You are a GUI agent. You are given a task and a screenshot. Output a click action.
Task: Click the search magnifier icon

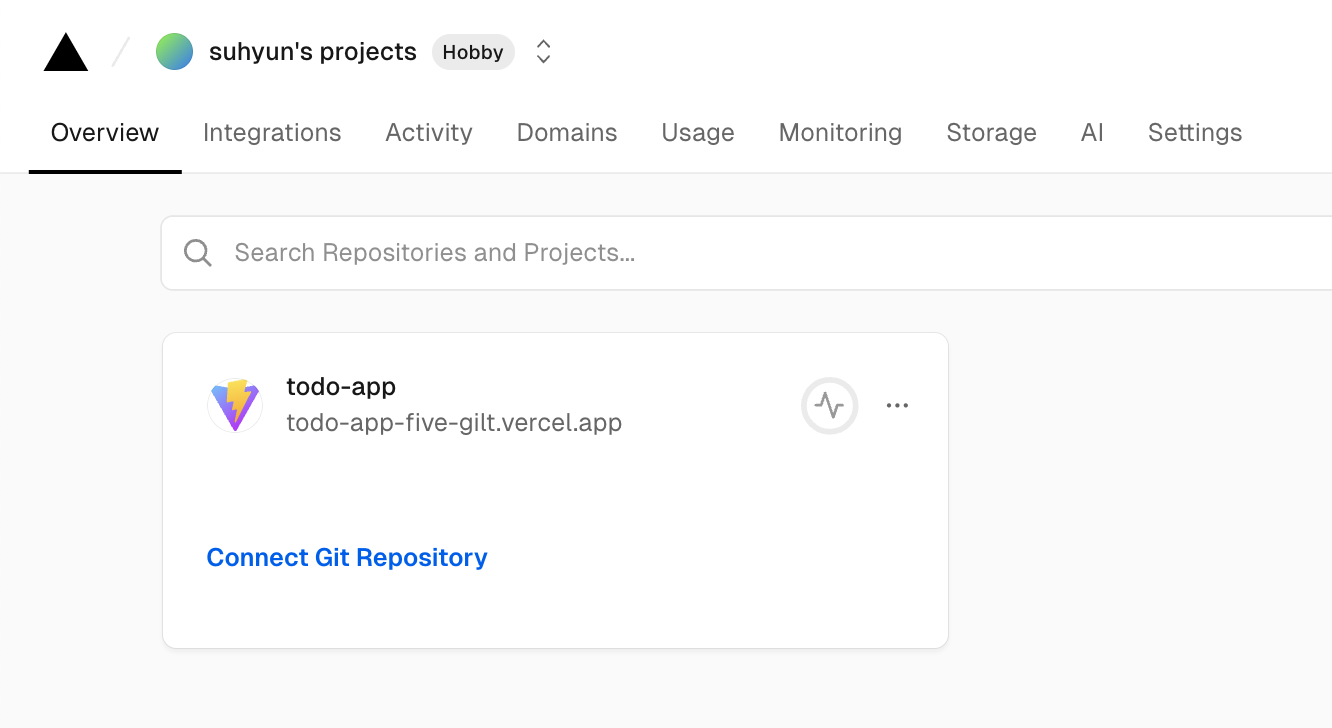(198, 253)
